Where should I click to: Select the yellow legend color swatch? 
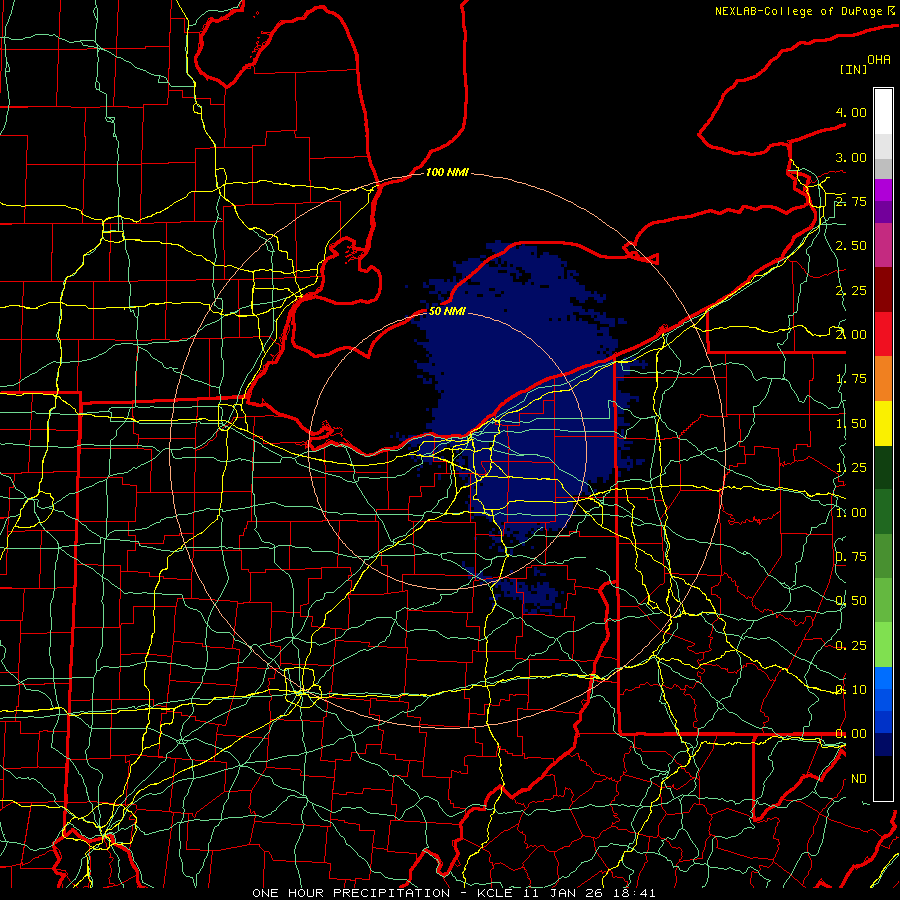click(x=883, y=423)
